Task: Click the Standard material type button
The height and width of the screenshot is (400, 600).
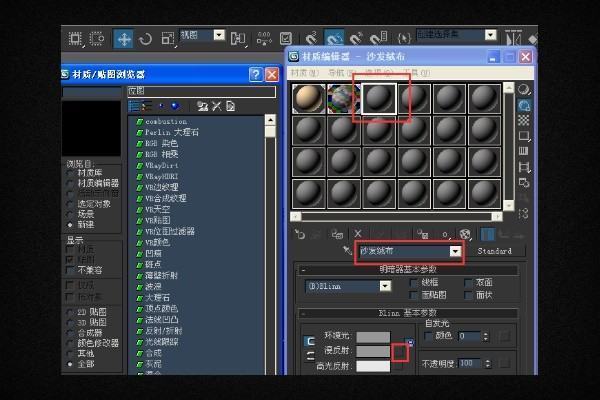Action: point(494,251)
